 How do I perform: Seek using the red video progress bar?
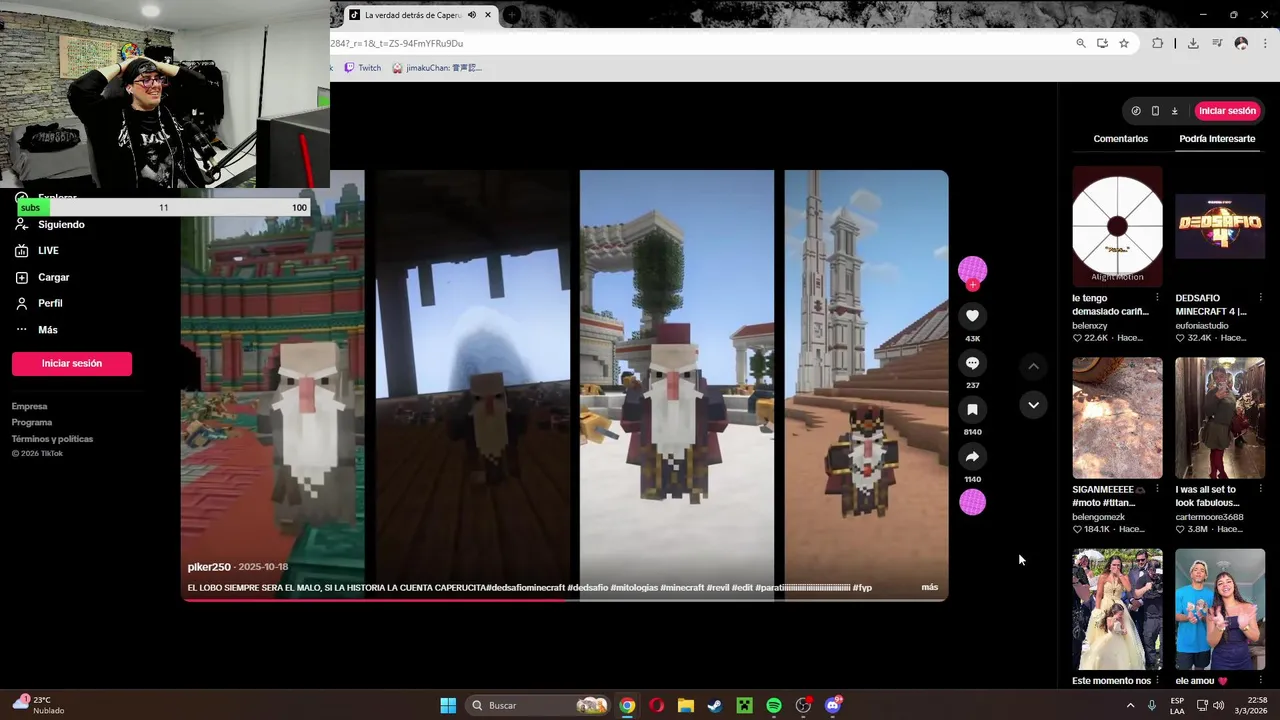pos(565,600)
